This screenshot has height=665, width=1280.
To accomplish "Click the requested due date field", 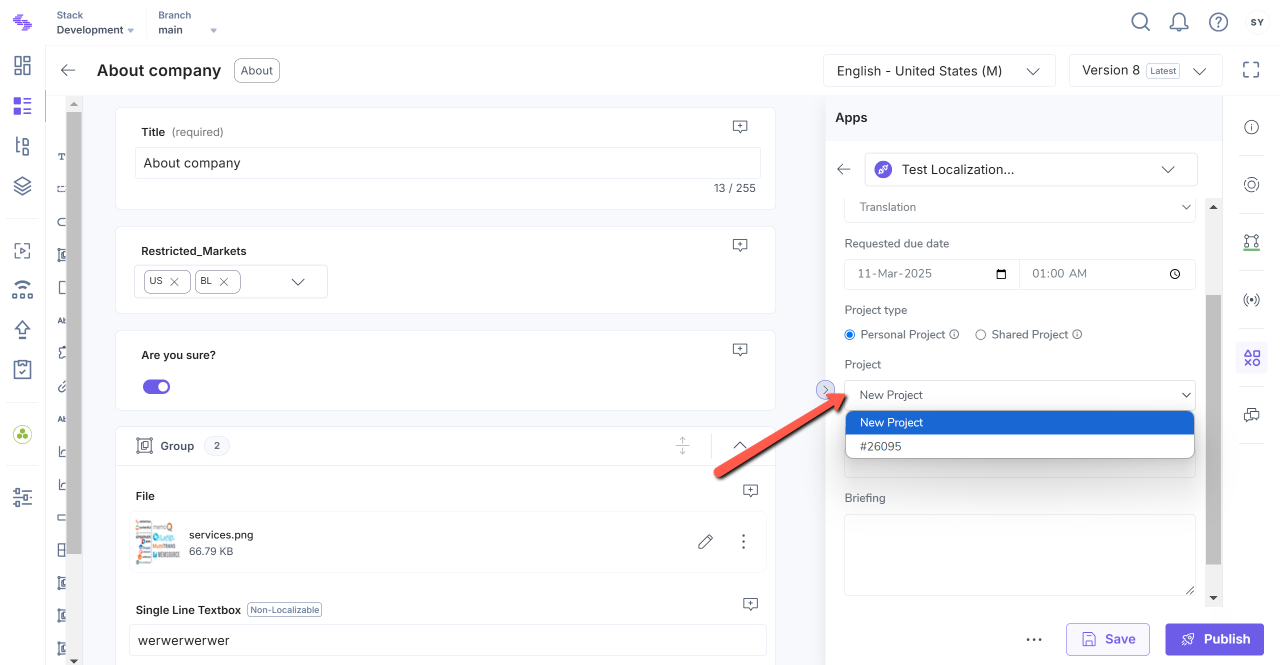I will (x=931, y=274).
